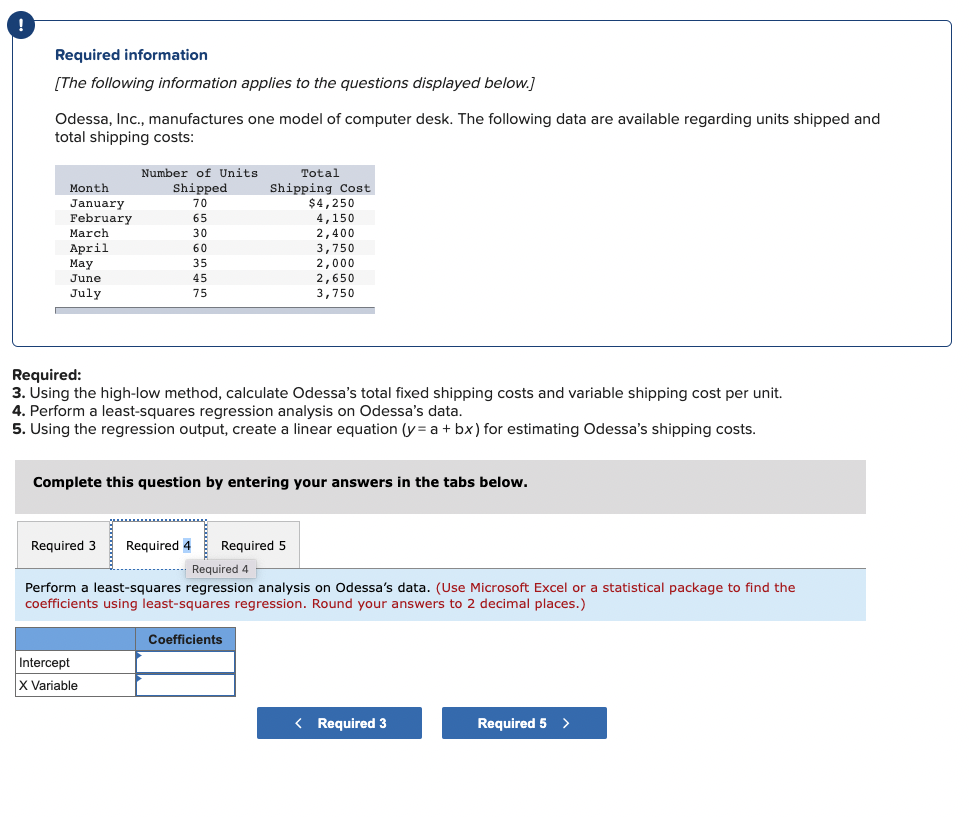Viewport: 969px width, 818px height.
Task: Click the X Variable coefficient input field
Action: coord(185,685)
